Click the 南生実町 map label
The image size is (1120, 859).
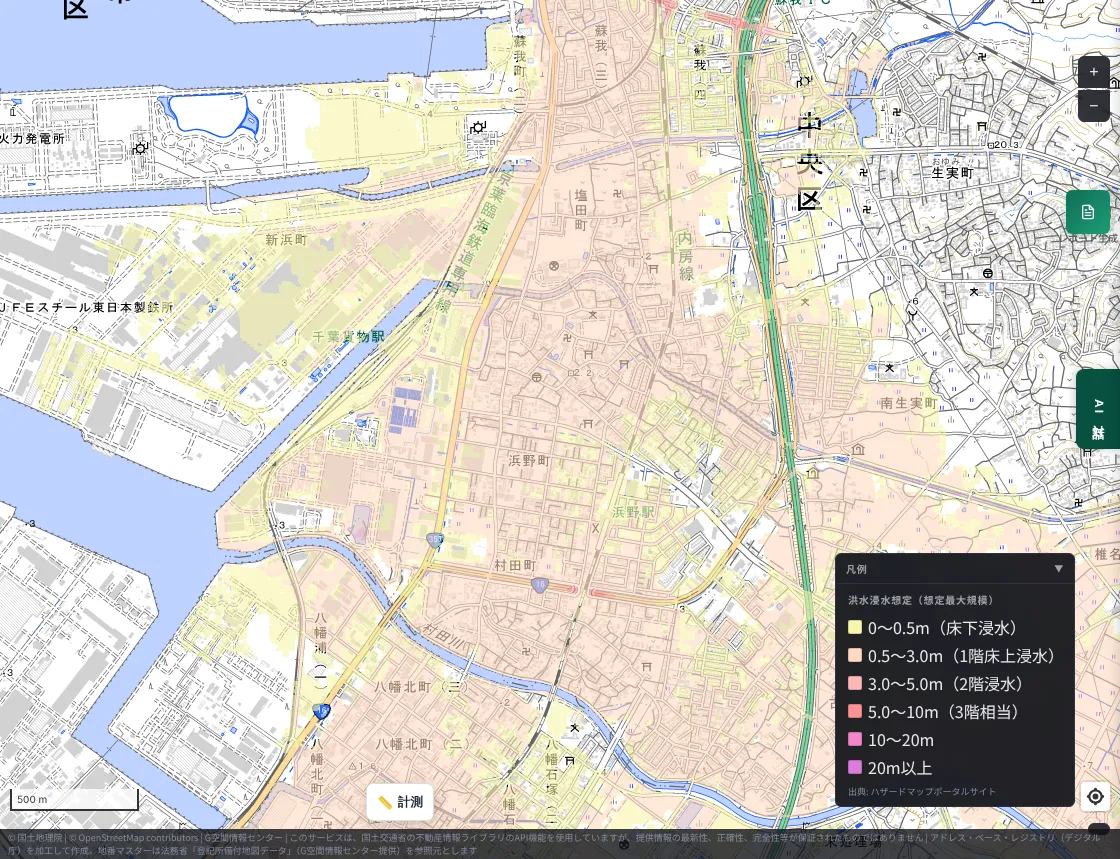pyautogui.click(x=909, y=403)
